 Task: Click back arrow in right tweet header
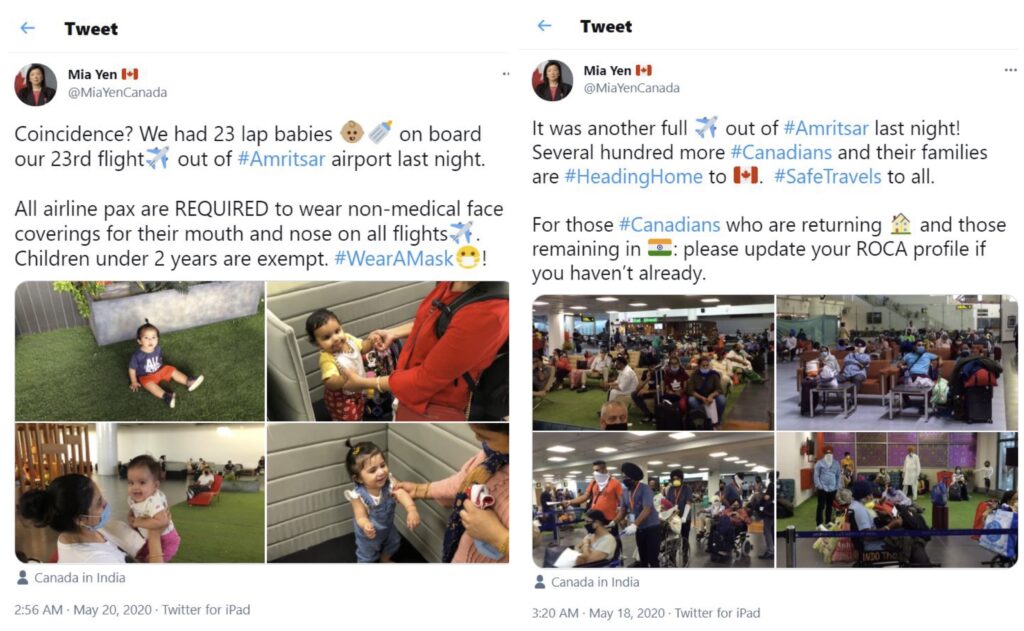[545, 25]
